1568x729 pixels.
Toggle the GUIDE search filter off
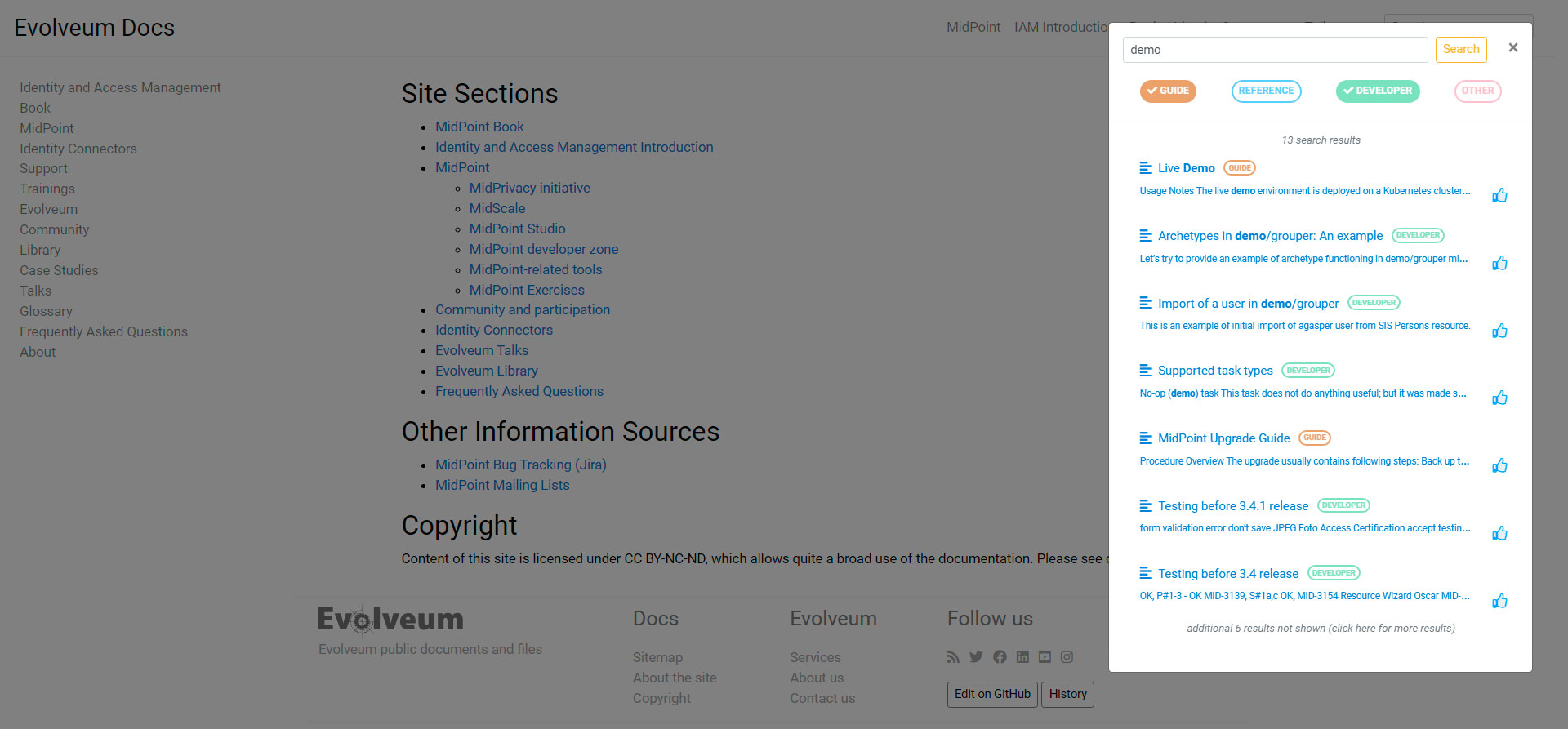click(1168, 91)
